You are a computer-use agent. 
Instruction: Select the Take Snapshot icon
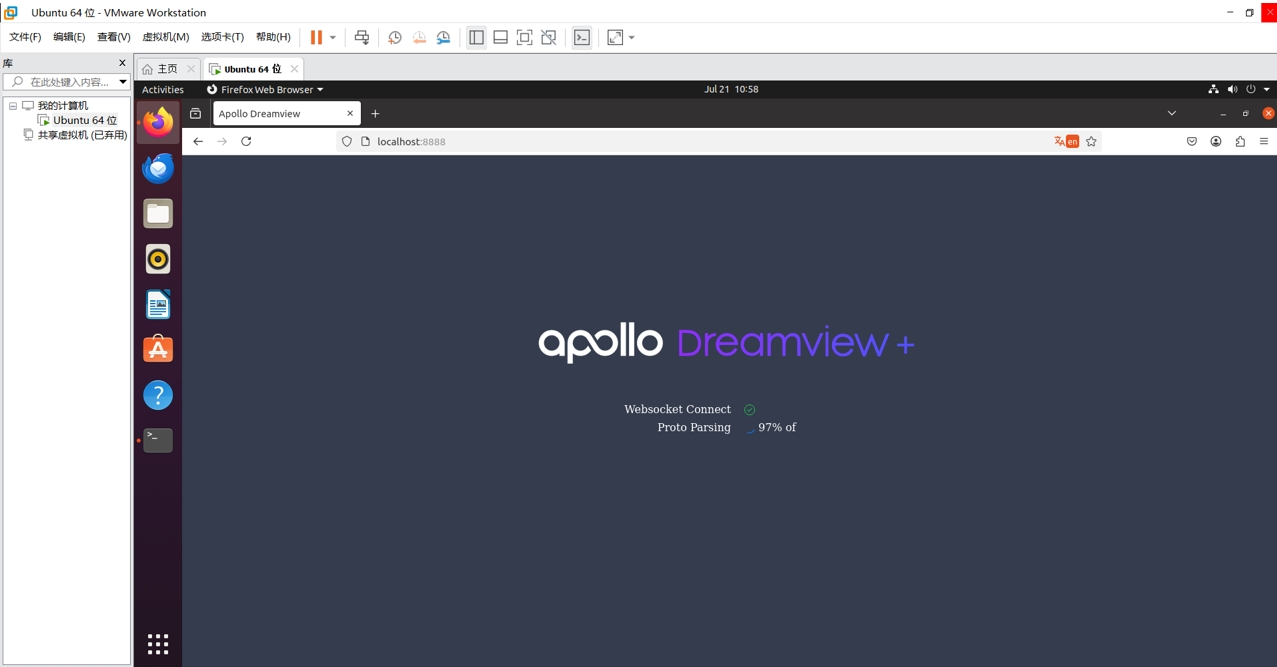(x=394, y=37)
